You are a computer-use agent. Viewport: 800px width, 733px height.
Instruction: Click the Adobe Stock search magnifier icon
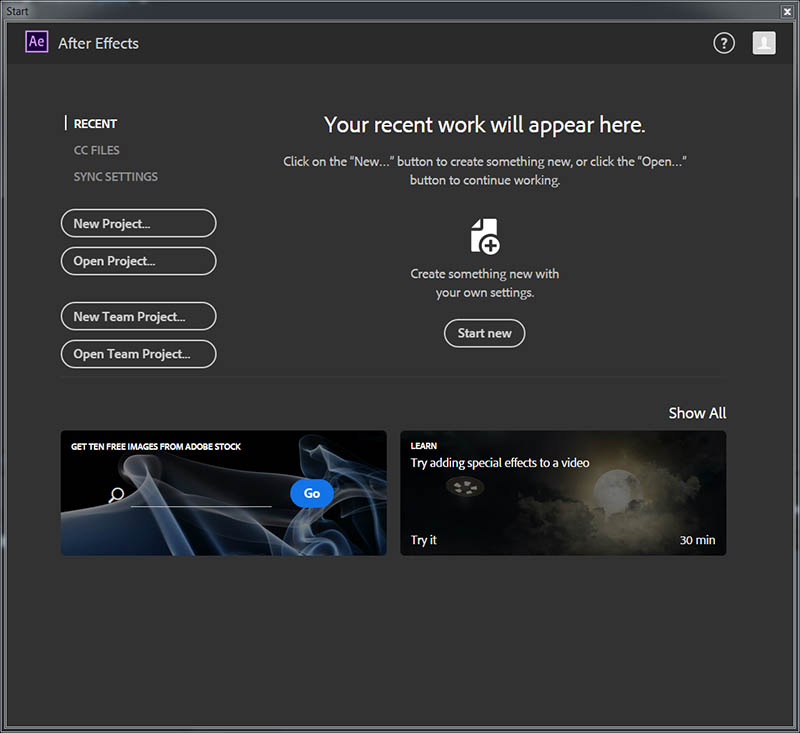(117, 495)
